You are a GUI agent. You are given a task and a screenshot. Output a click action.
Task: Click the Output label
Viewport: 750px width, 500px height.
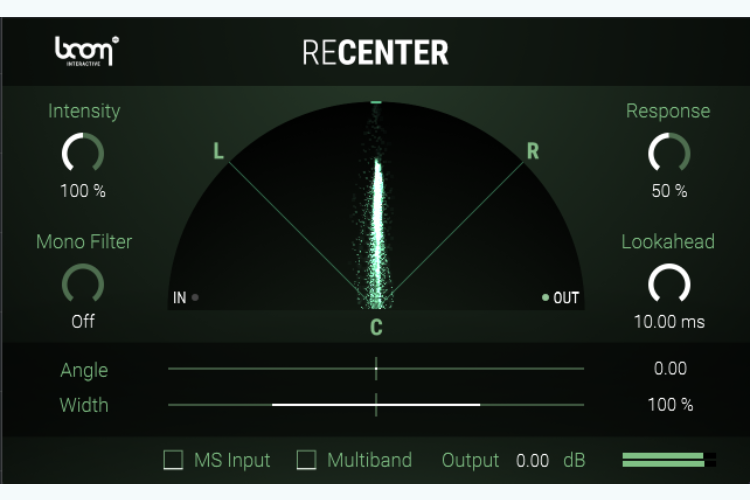tap(470, 460)
